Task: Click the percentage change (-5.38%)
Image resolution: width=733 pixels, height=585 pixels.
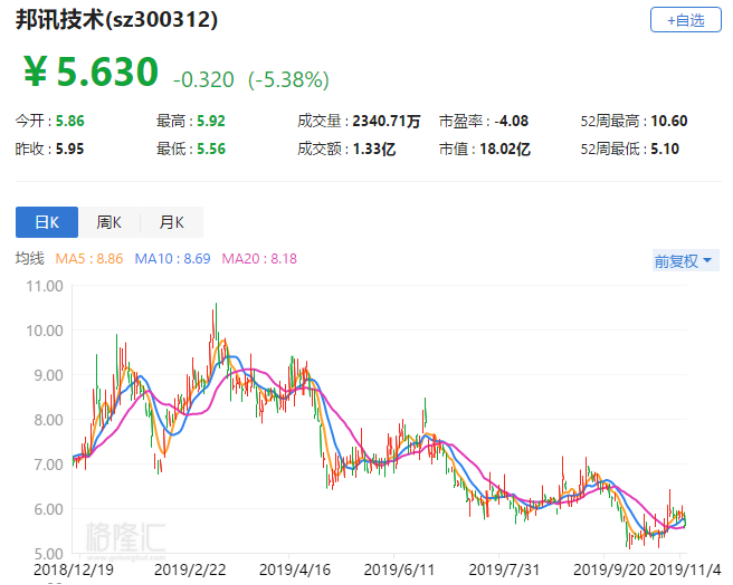Action: pyautogui.click(x=289, y=79)
